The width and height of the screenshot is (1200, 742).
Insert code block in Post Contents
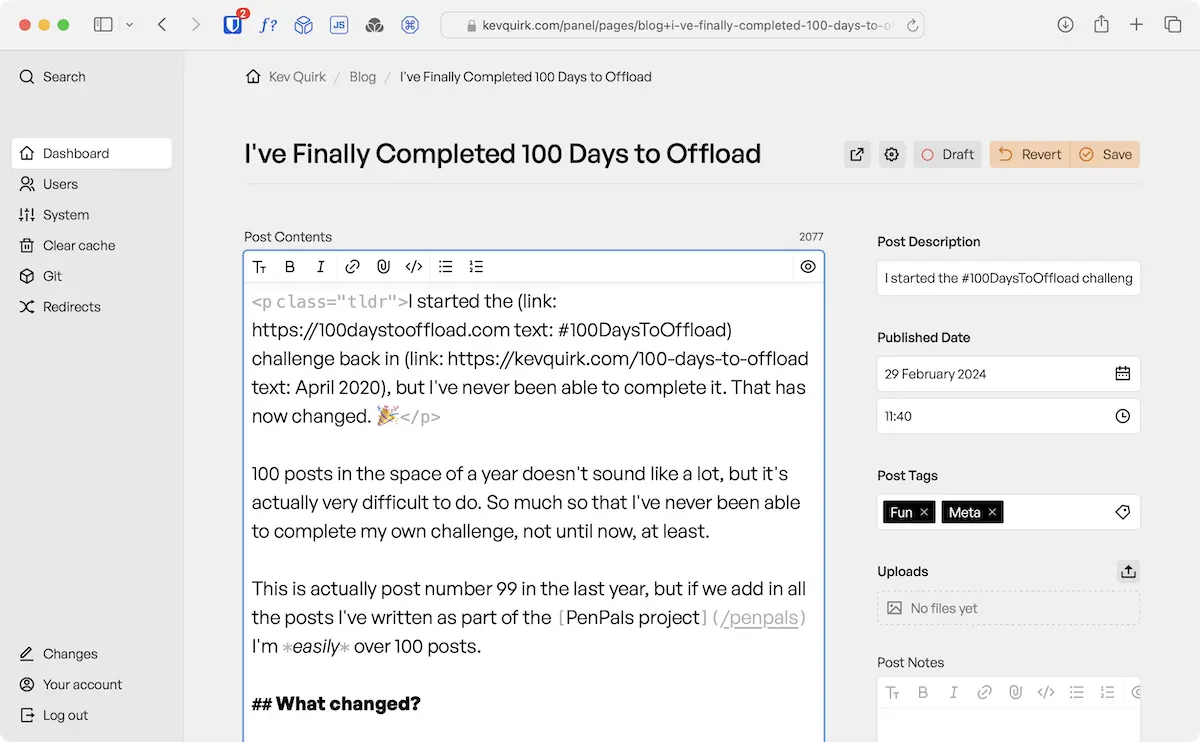tap(414, 267)
